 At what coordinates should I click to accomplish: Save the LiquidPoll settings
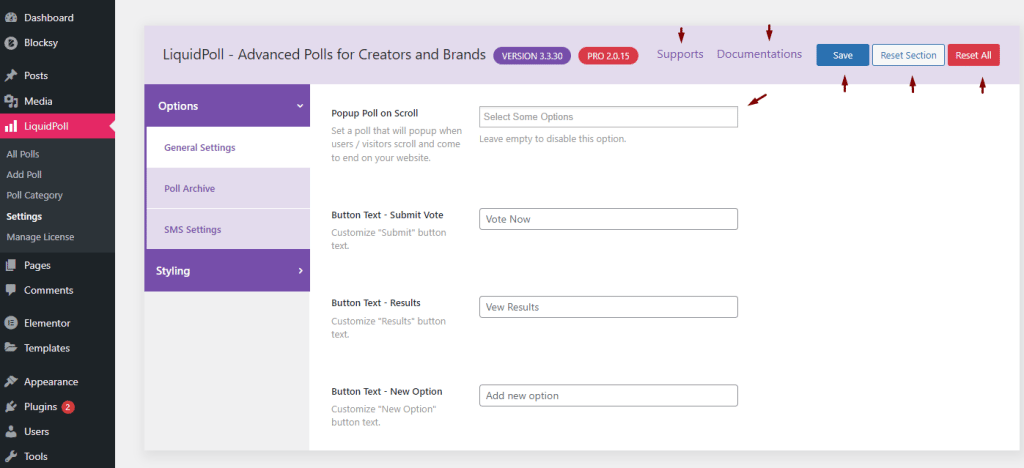tap(842, 55)
